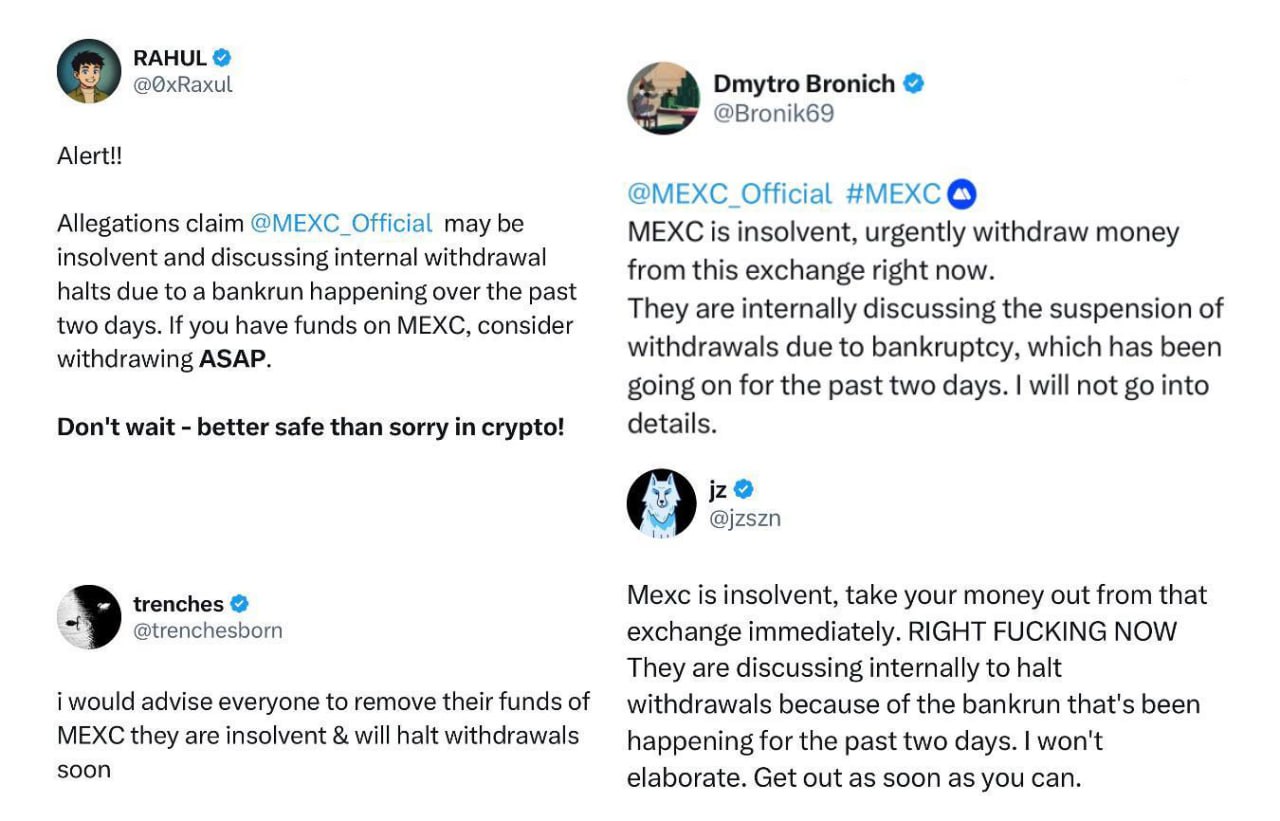Open @MEXC_Official mention in RAHUL's tweet
This screenshot has height=821, width=1280.
340,223
